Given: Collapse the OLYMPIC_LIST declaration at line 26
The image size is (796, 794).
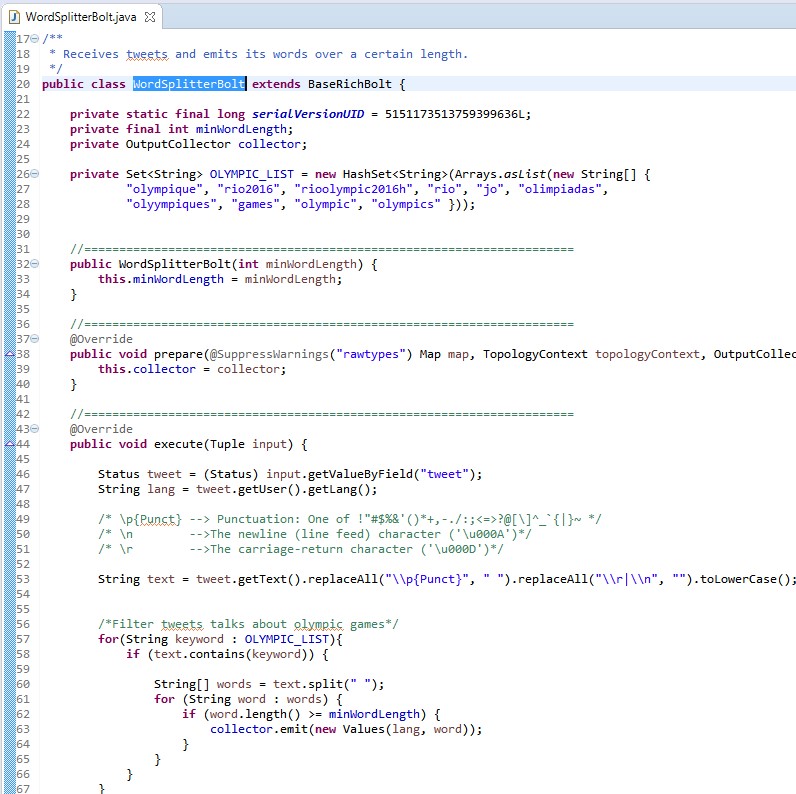Looking at the screenshot, I should 35,174.
